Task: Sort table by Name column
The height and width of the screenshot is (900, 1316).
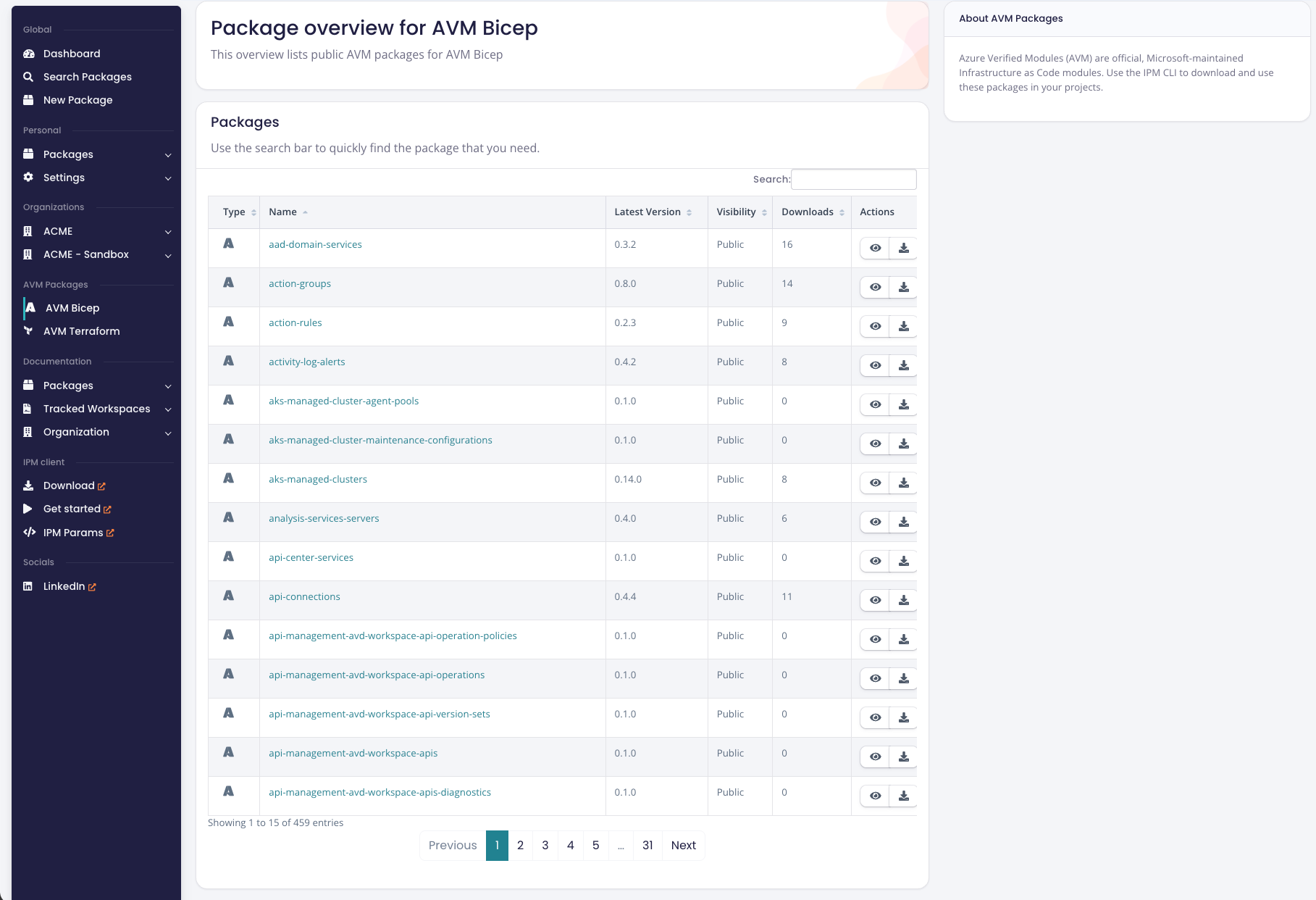Action: click(432, 212)
